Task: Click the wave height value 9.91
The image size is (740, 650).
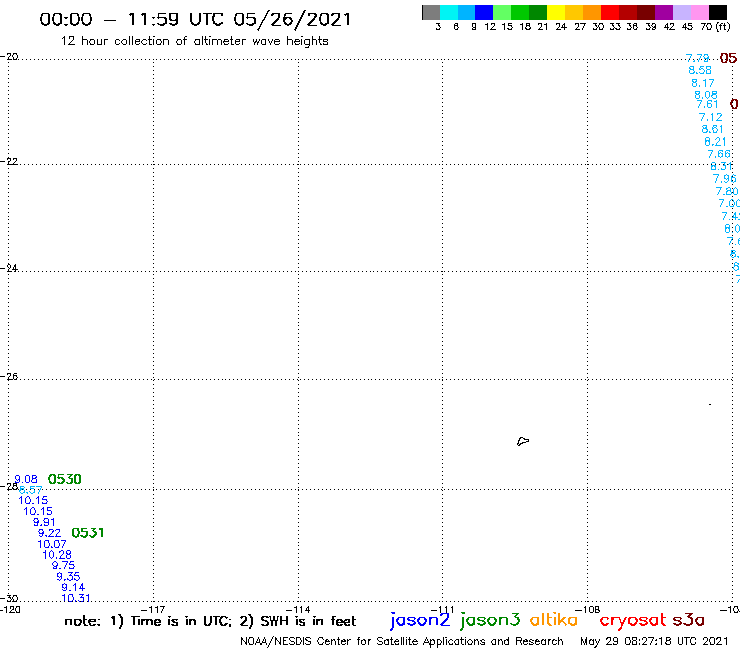Action: point(44,522)
